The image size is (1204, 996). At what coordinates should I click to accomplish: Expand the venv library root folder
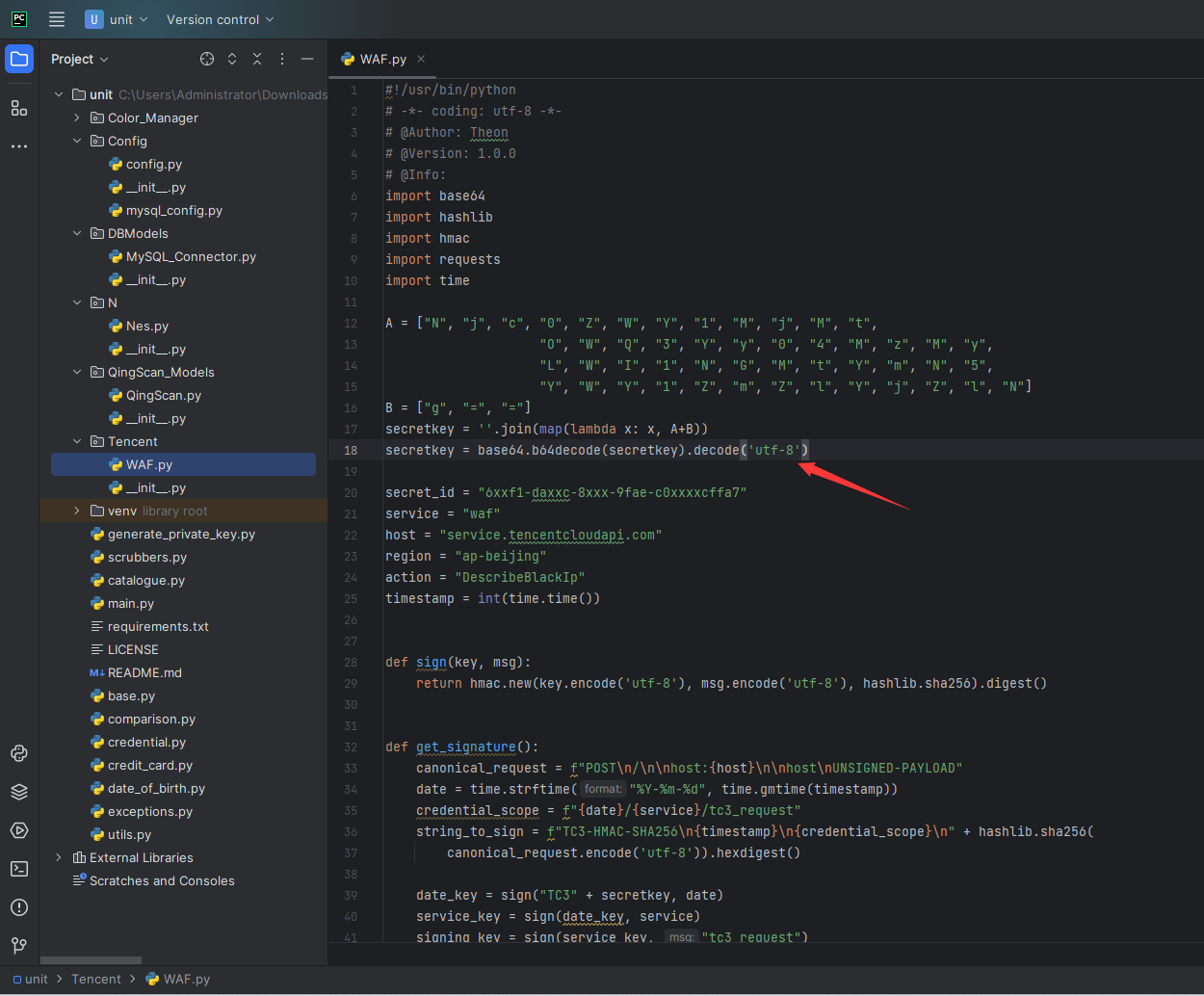(77, 511)
